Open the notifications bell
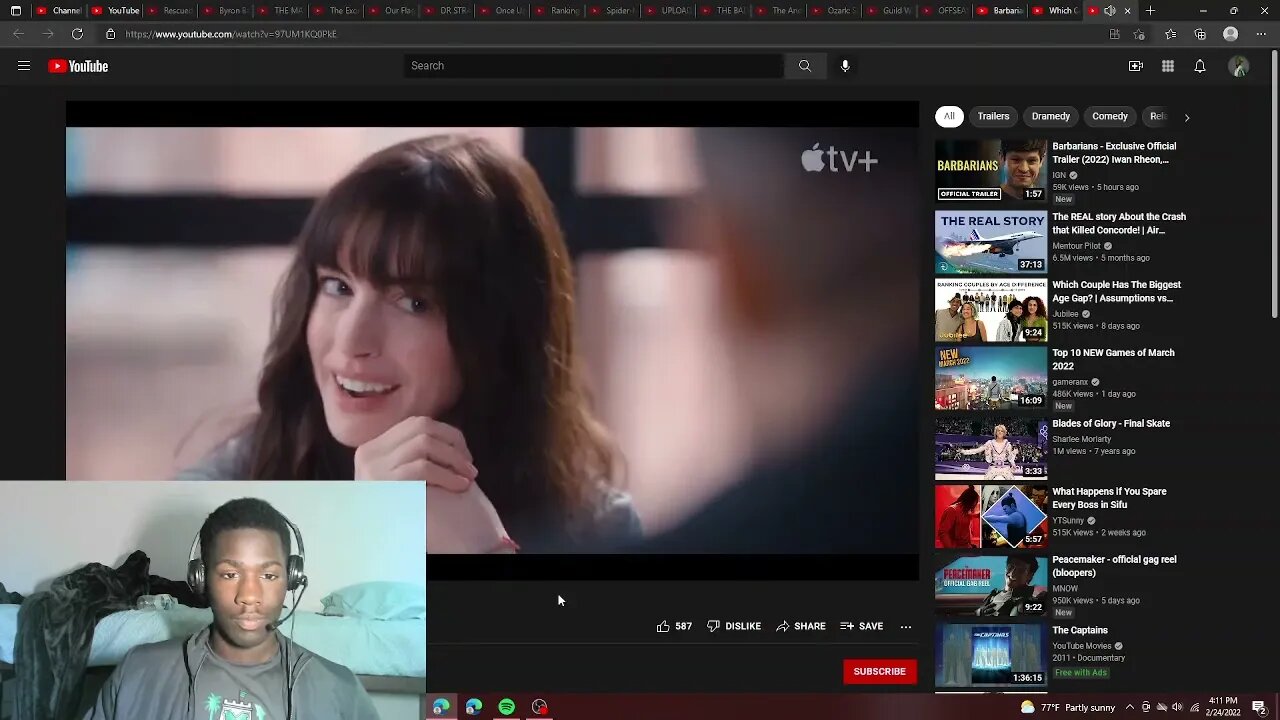1280x720 pixels. 1200,66
